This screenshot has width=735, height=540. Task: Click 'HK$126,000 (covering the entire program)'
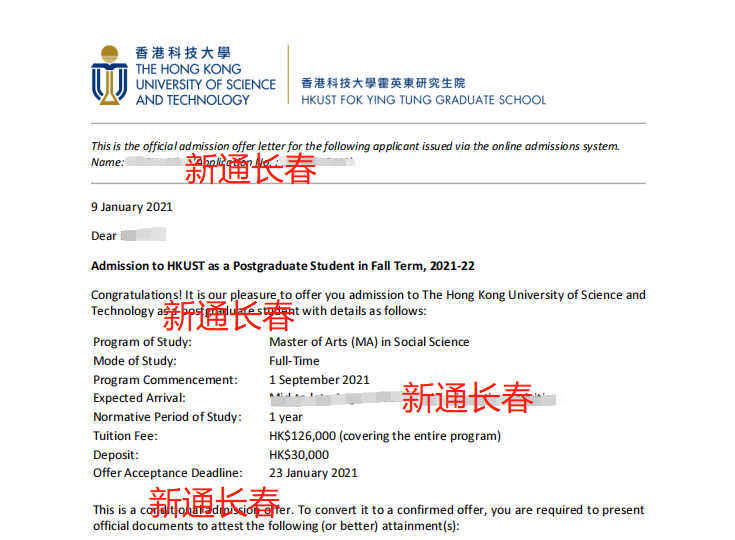coord(385,436)
